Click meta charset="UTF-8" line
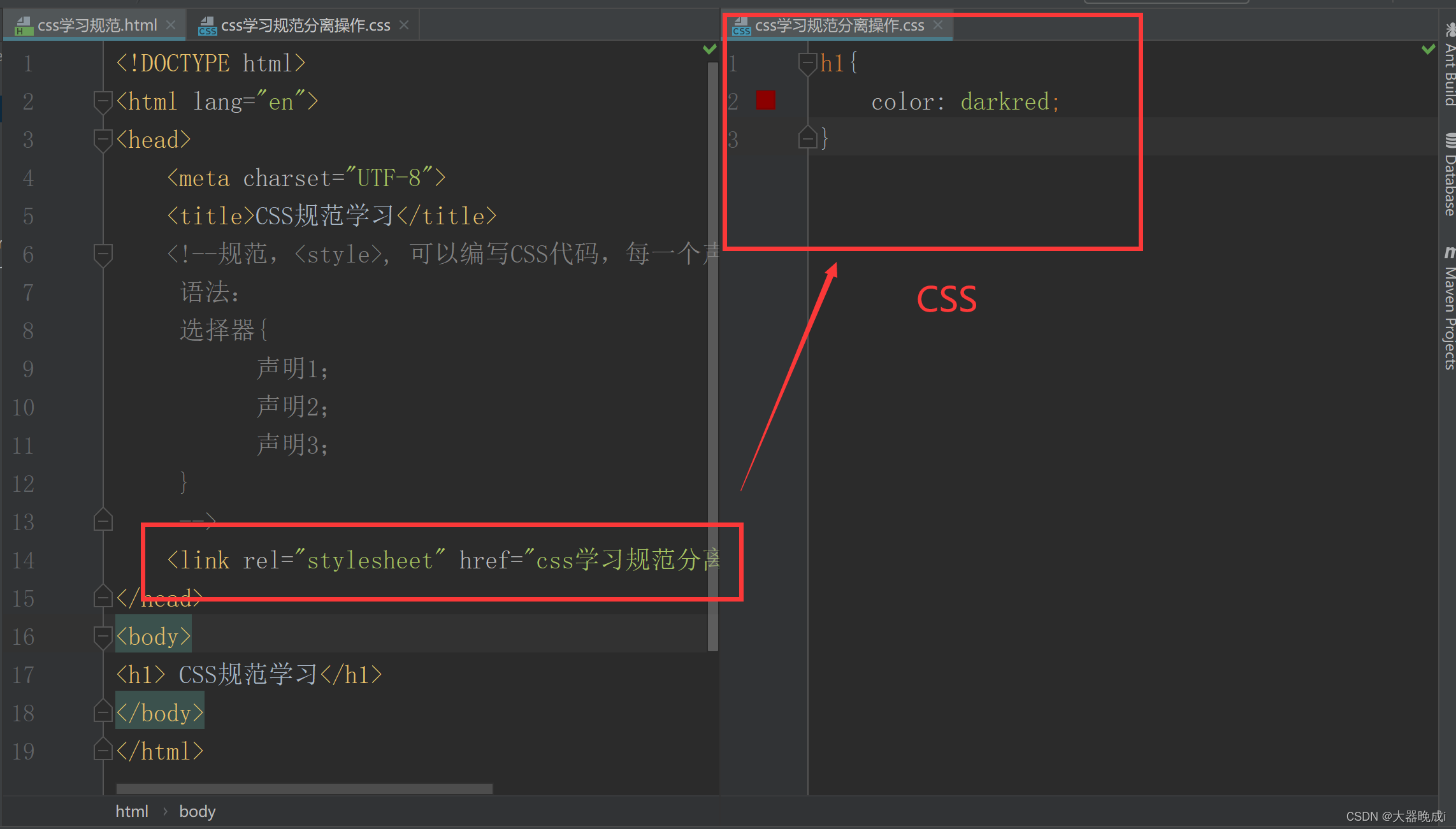Viewport: 1456px width, 829px height. pyautogui.click(x=306, y=178)
